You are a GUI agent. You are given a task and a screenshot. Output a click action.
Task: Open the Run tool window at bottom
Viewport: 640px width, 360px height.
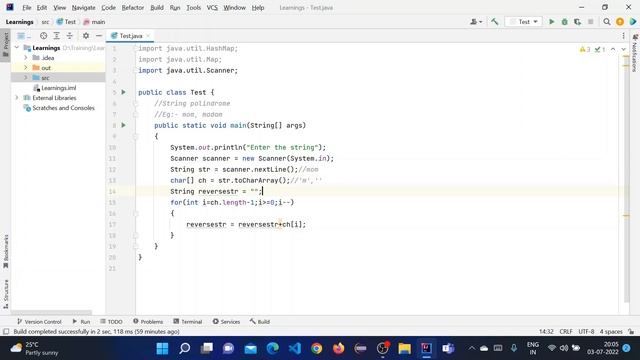(81, 322)
